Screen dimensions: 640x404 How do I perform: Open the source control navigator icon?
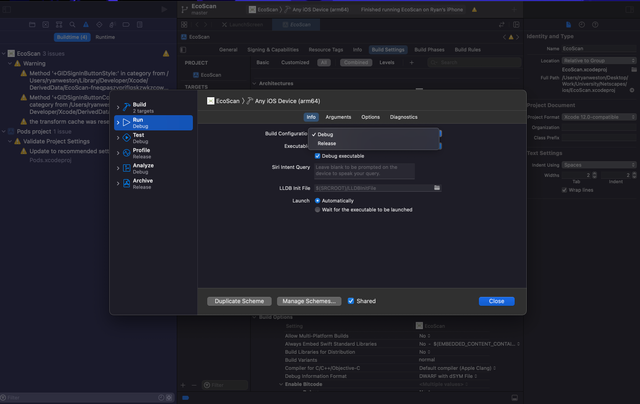point(45,24)
